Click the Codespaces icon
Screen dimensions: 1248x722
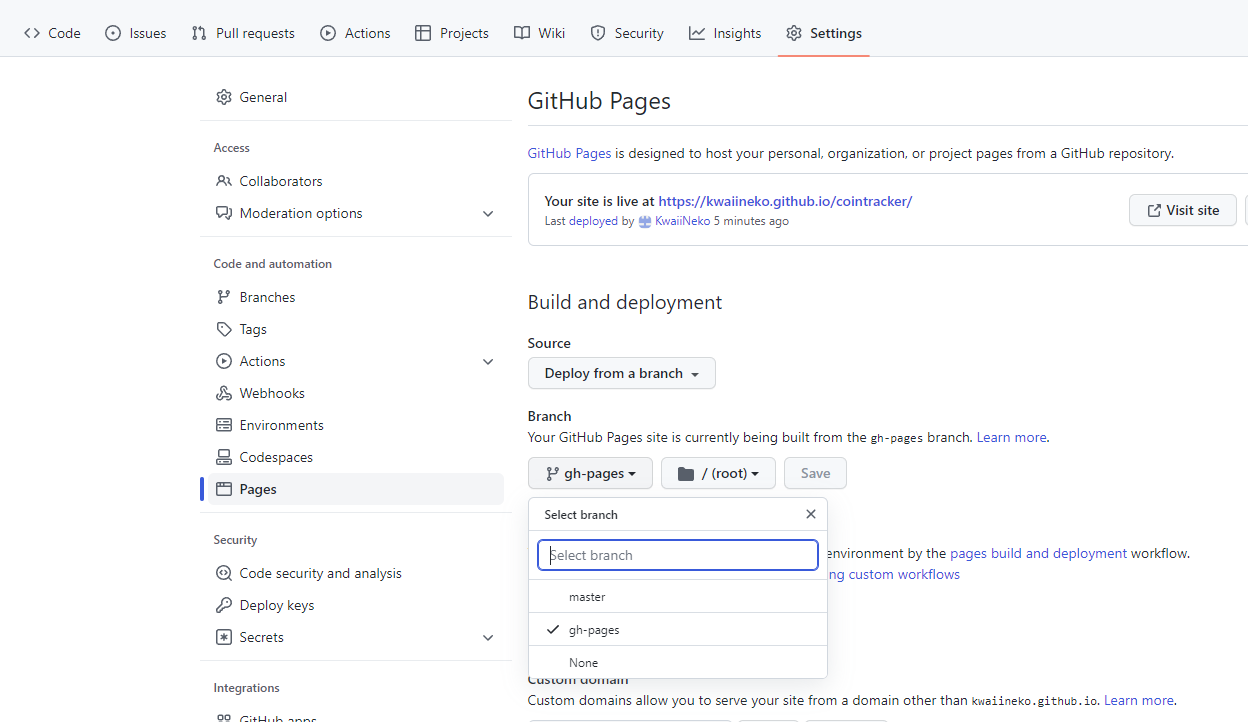224,457
